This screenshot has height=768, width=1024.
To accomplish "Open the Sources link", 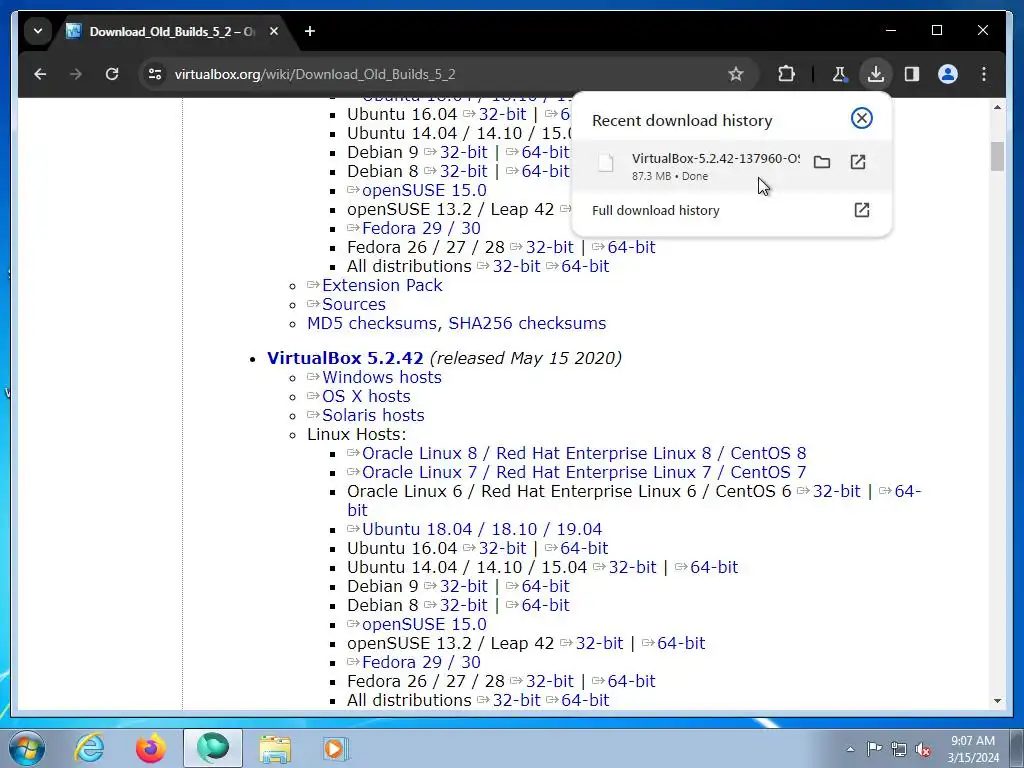I will (x=353, y=304).
